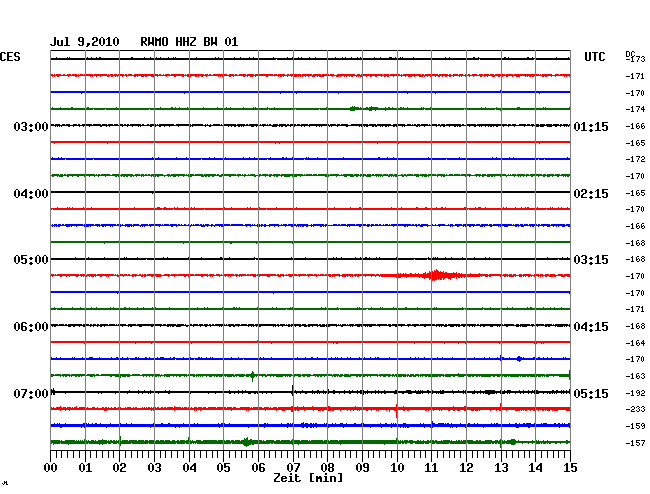Click minute 08 on the time axis
Viewport: 650px width, 494px height.
coord(327,467)
